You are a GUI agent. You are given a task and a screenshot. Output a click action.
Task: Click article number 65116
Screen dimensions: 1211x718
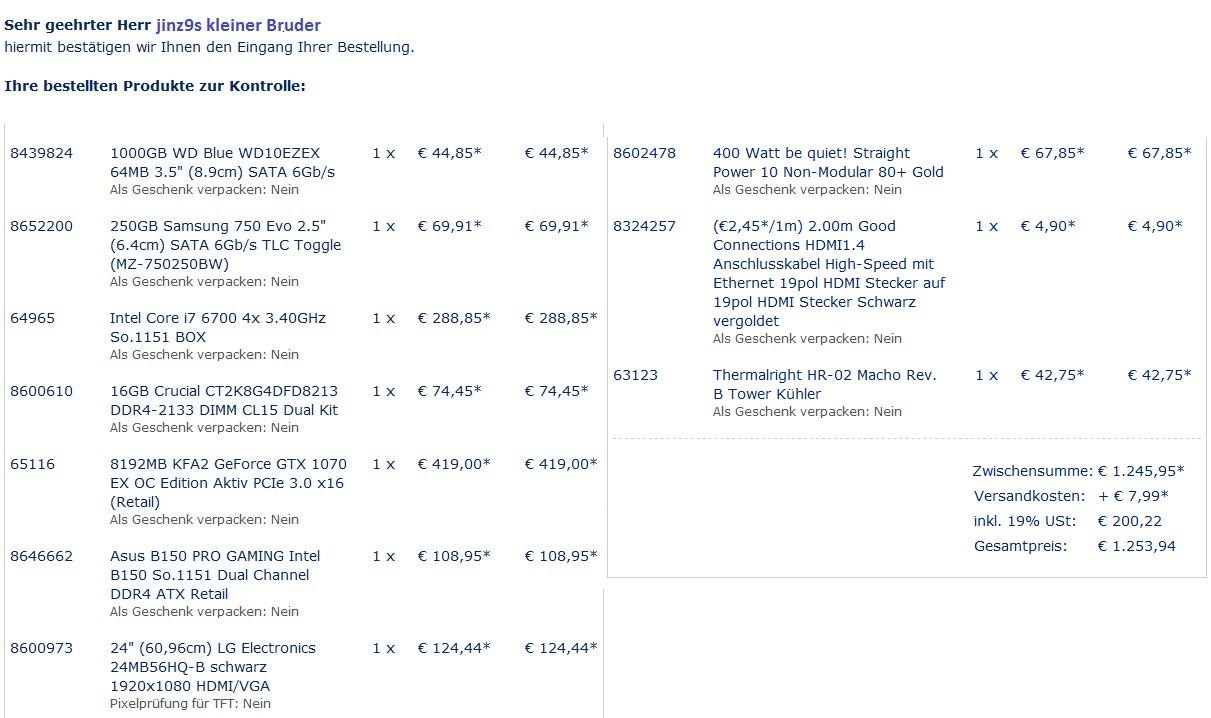32,464
